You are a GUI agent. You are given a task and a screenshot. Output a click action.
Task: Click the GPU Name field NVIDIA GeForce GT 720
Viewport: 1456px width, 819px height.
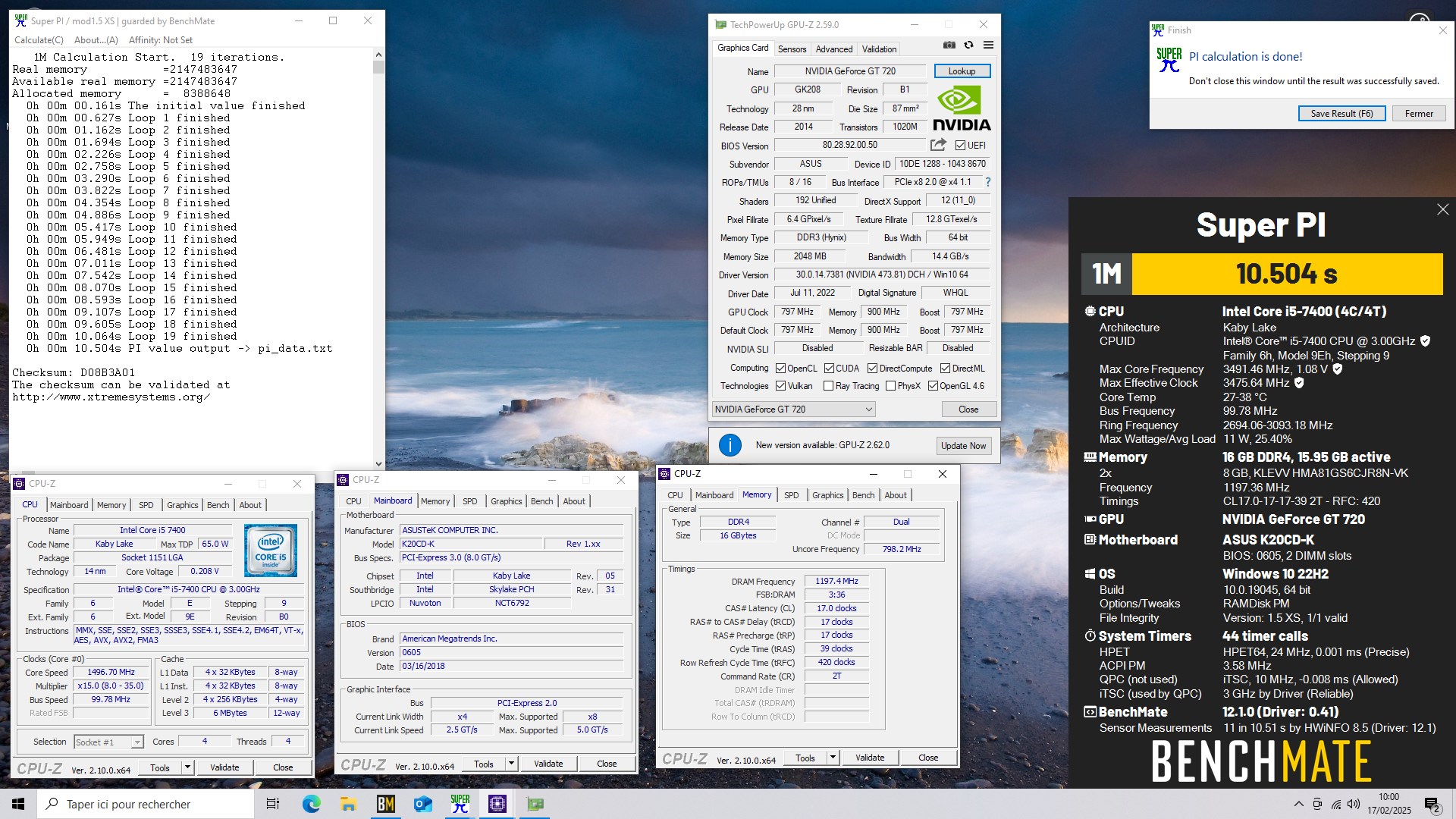(x=850, y=71)
